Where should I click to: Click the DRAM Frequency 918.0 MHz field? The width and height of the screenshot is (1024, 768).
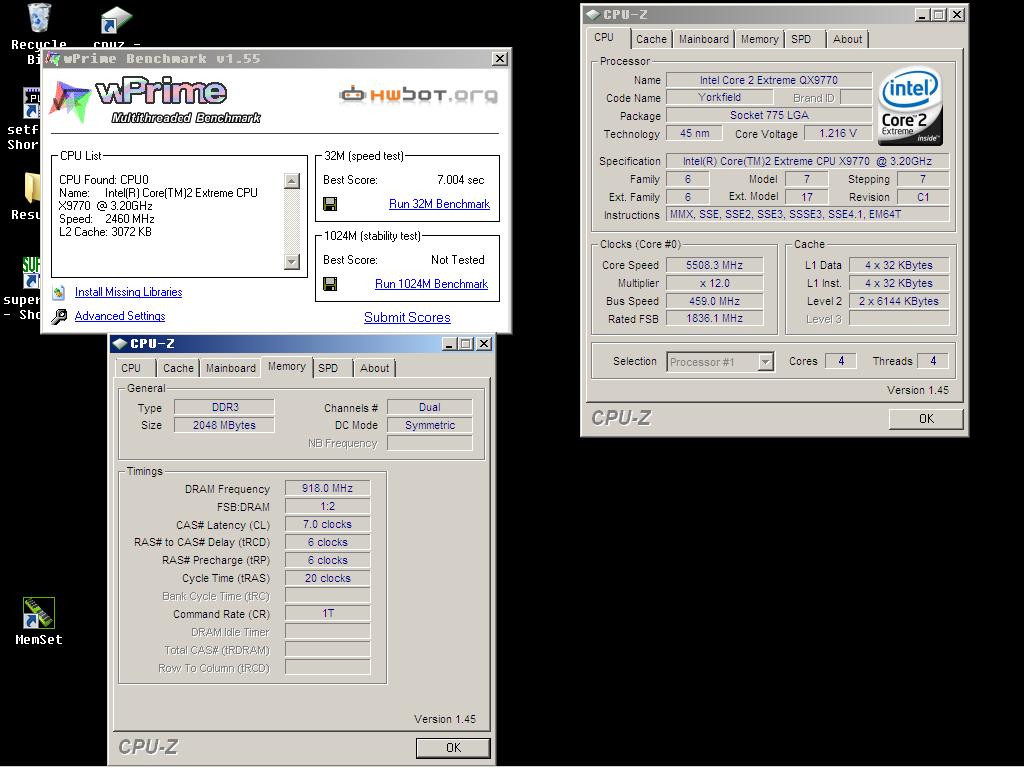(327, 488)
